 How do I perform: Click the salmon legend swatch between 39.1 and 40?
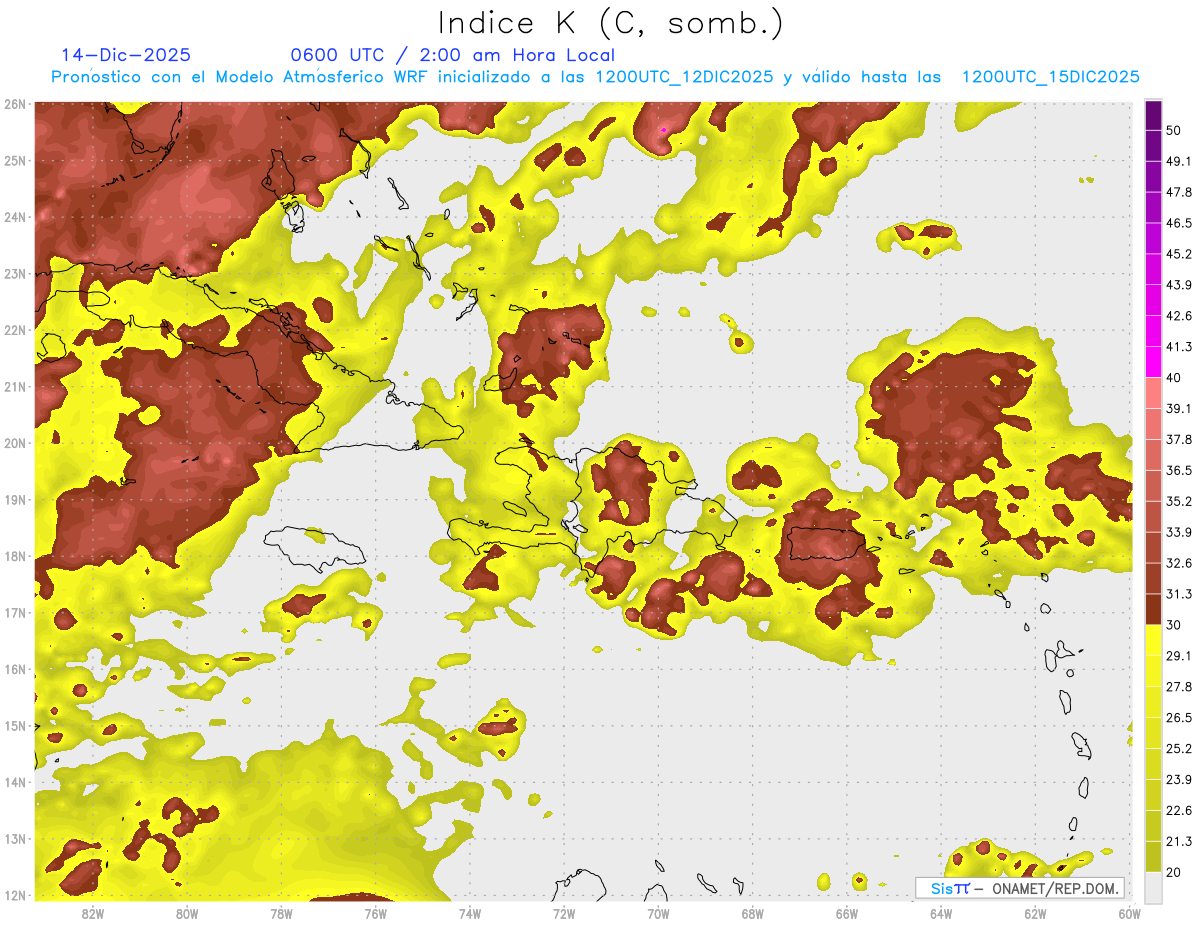click(x=1153, y=393)
